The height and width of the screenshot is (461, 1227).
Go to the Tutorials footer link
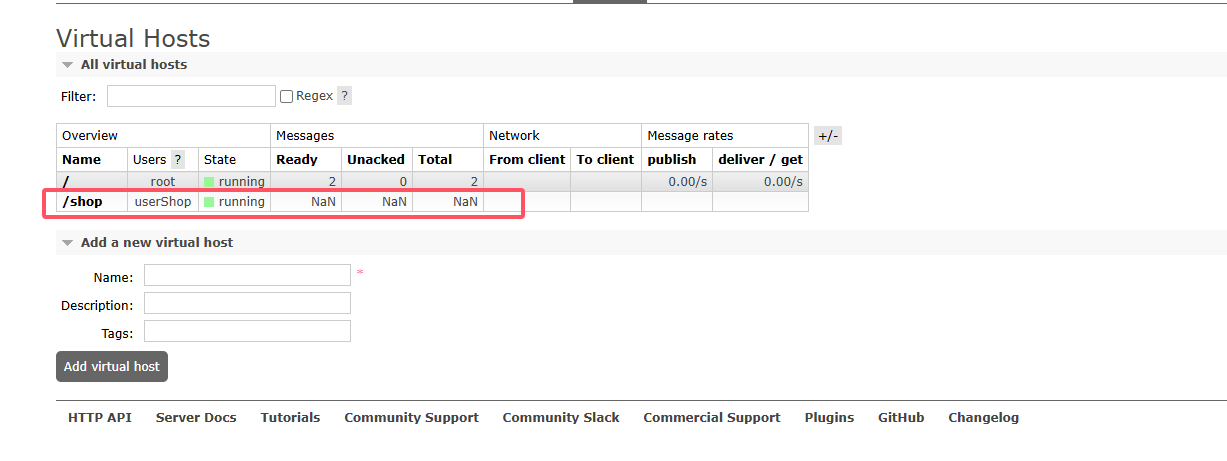coord(290,418)
